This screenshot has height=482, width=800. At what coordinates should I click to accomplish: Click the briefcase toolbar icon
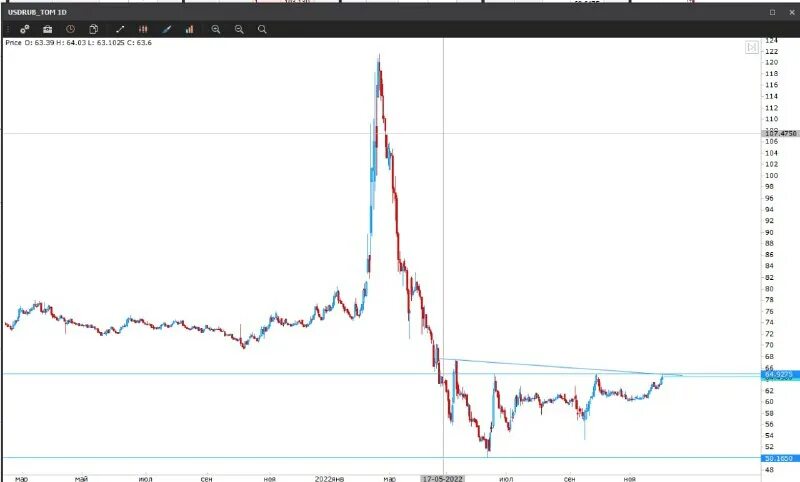pos(47,29)
